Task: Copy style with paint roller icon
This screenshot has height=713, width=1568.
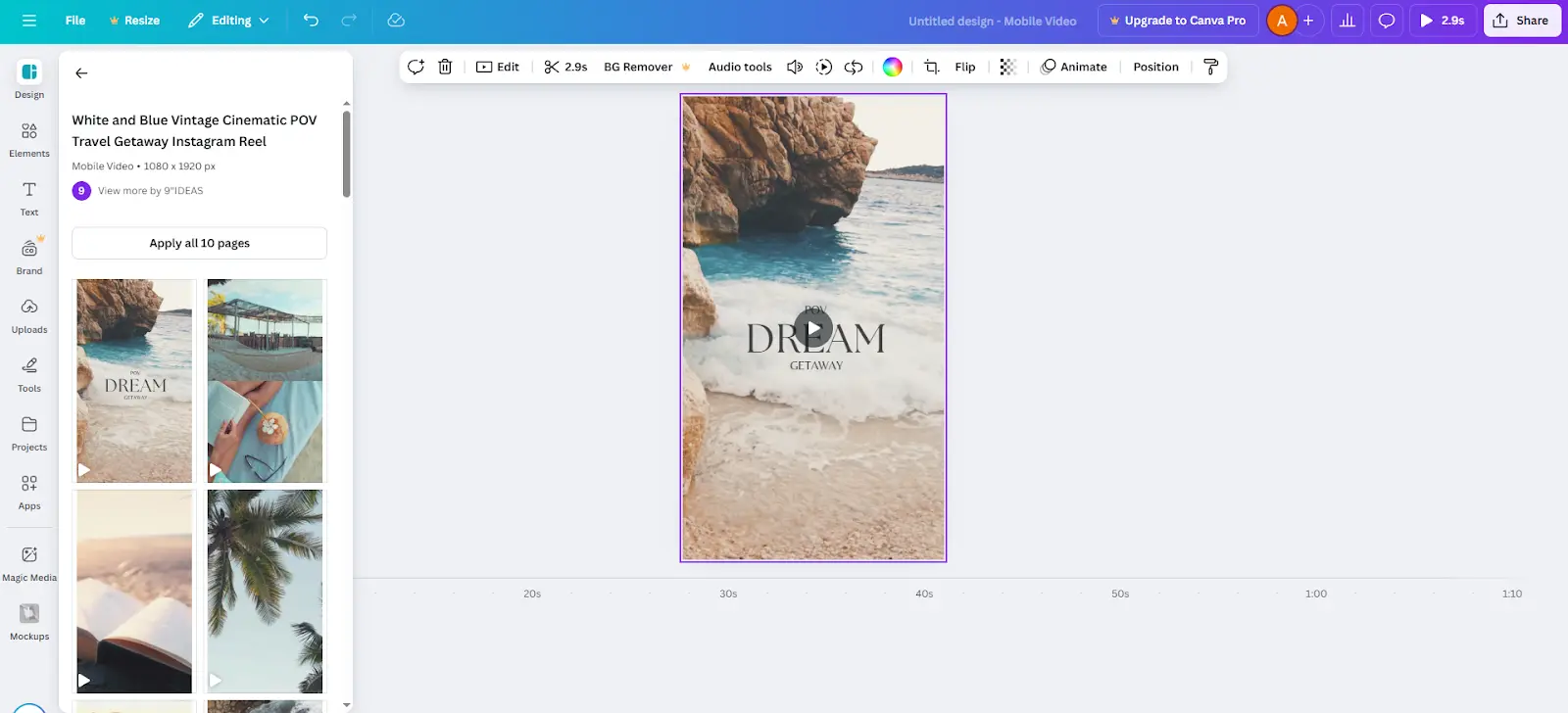Action: point(1210,67)
